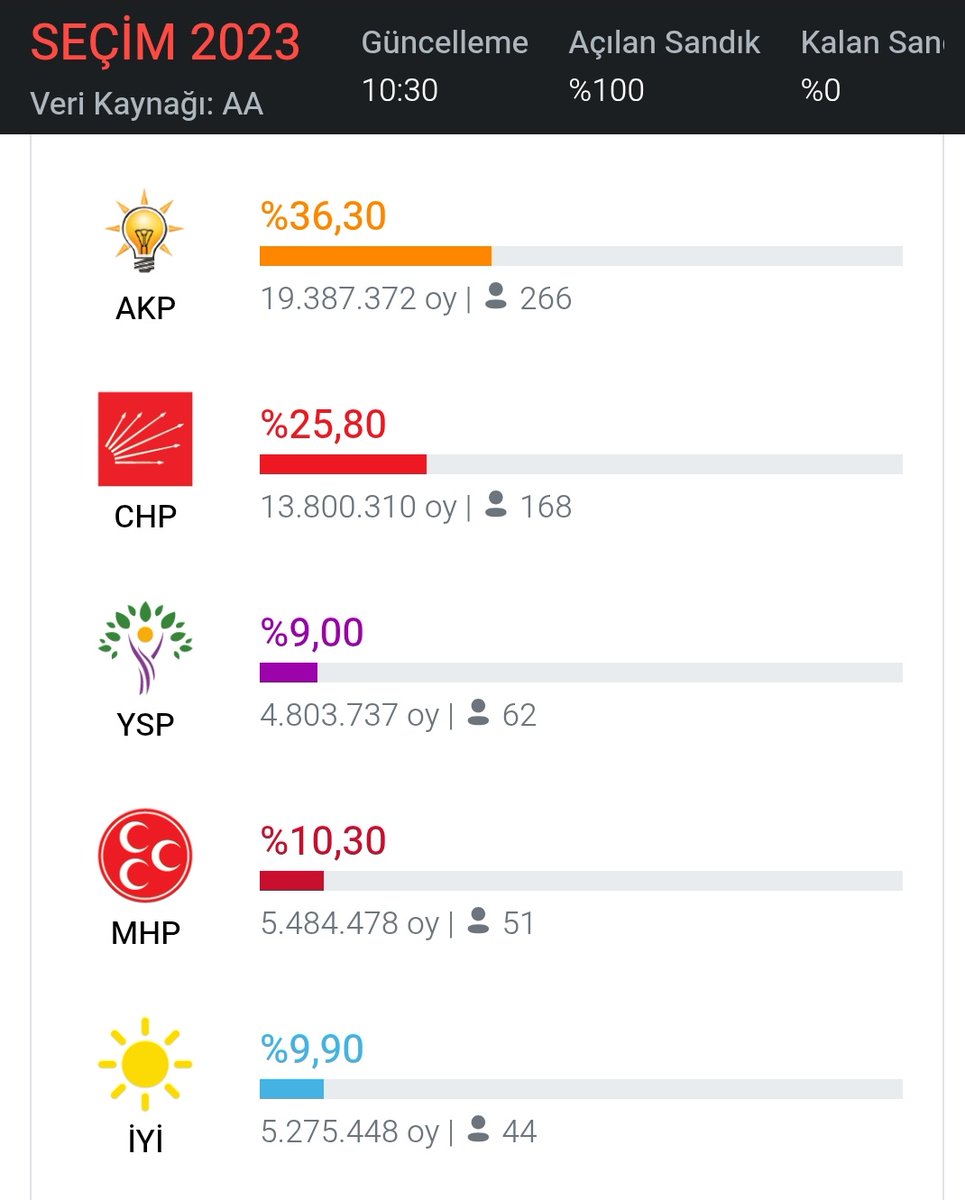This screenshot has height=1200, width=965.
Task: Click the deputy person icon beside 266
Action: pyautogui.click(x=496, y=297)
